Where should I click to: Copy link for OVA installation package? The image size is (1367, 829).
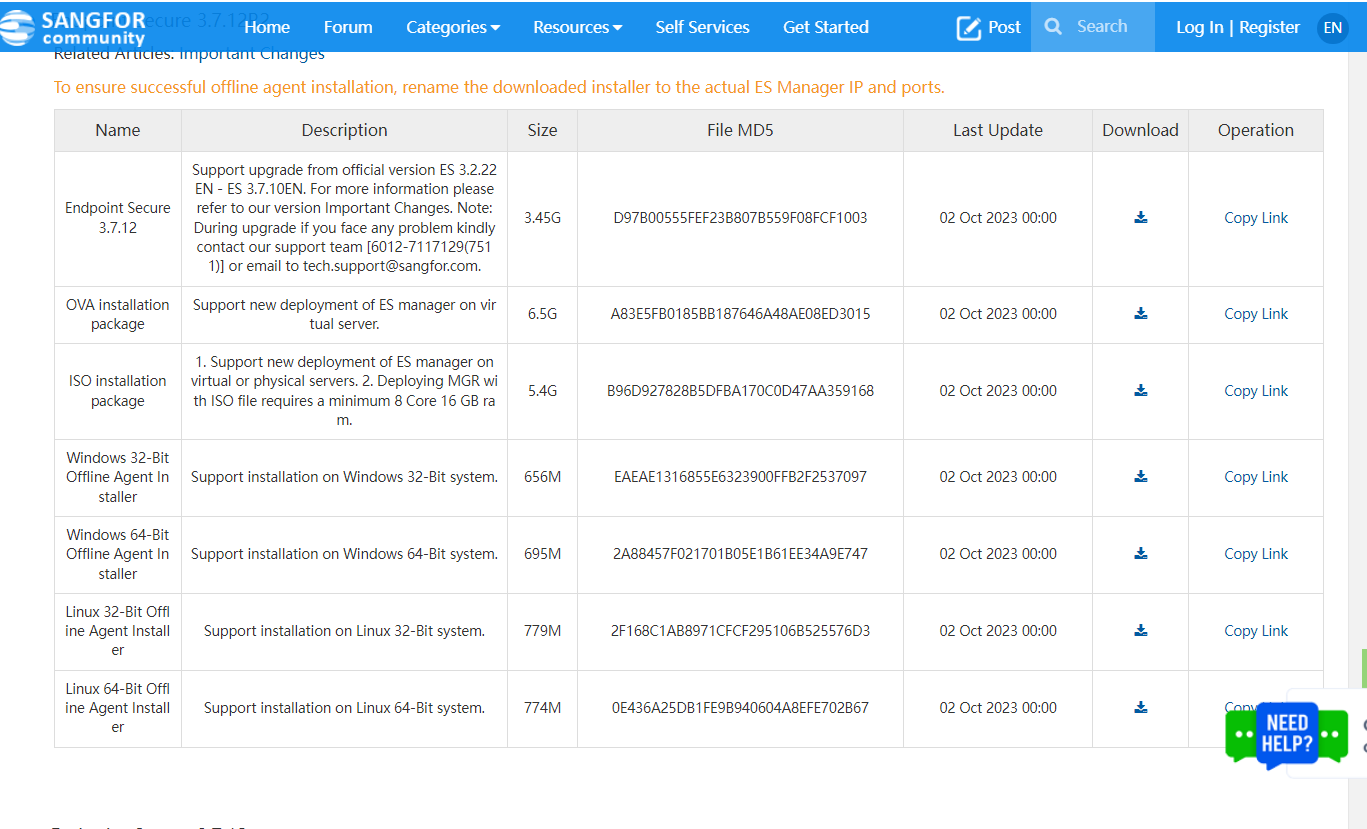pos(1255,314)
